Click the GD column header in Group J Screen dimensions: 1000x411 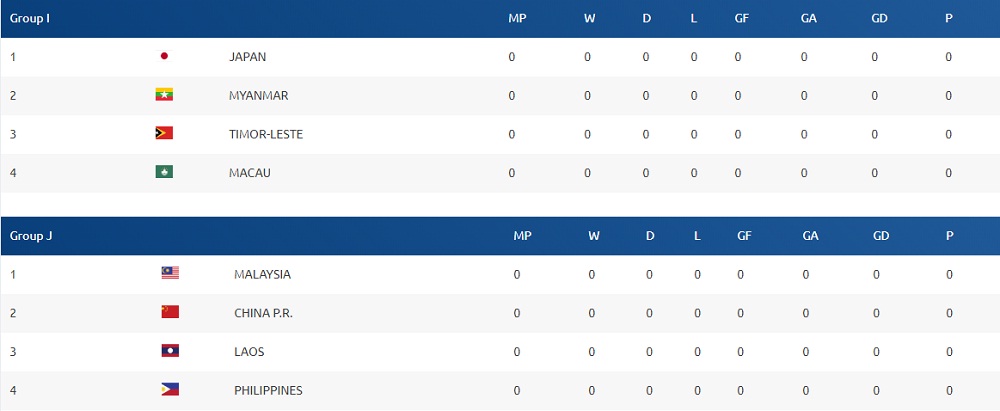[x=881, y=236]
